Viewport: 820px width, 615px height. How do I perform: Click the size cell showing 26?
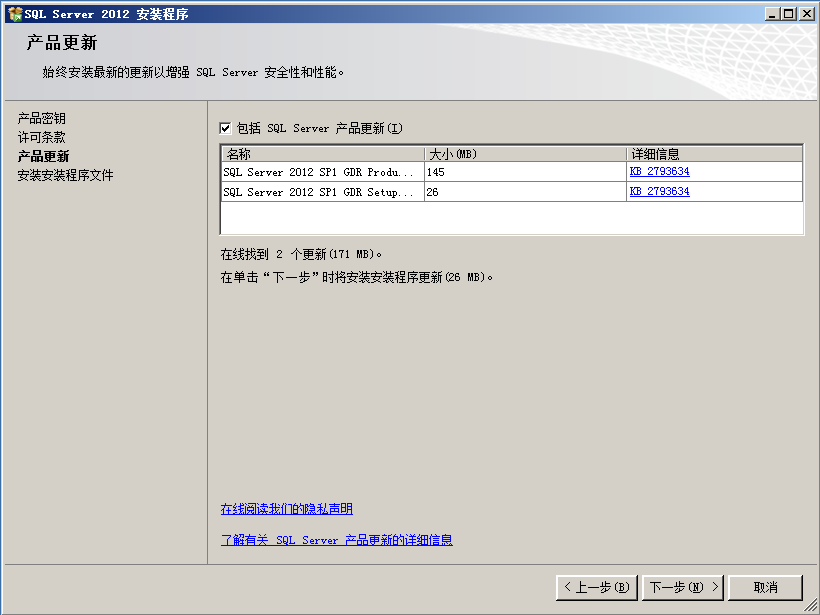pos(525,191)
